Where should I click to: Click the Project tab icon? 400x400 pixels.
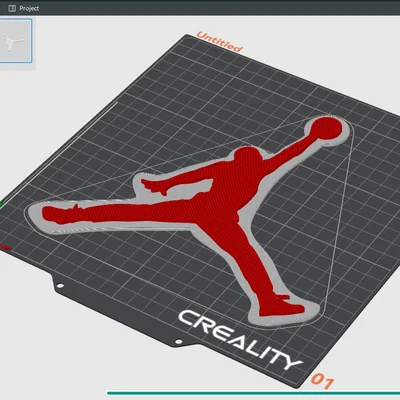12,8
